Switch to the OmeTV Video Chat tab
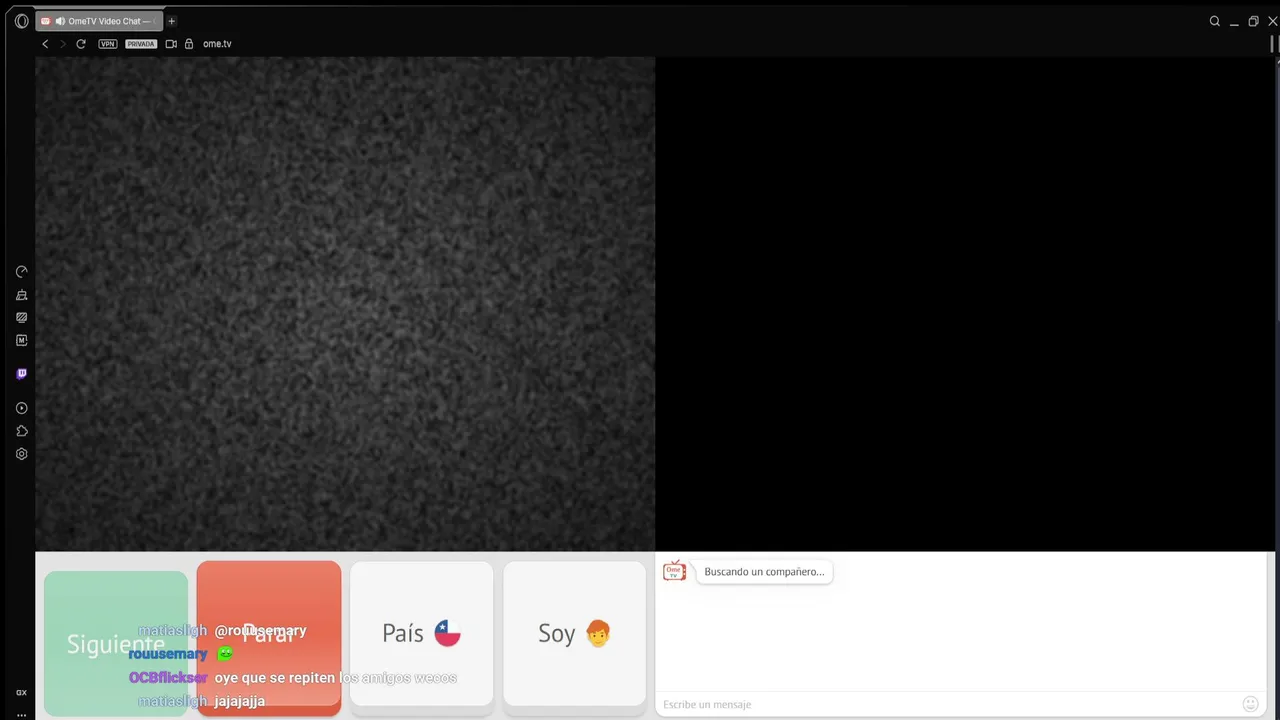 (99, 21)
